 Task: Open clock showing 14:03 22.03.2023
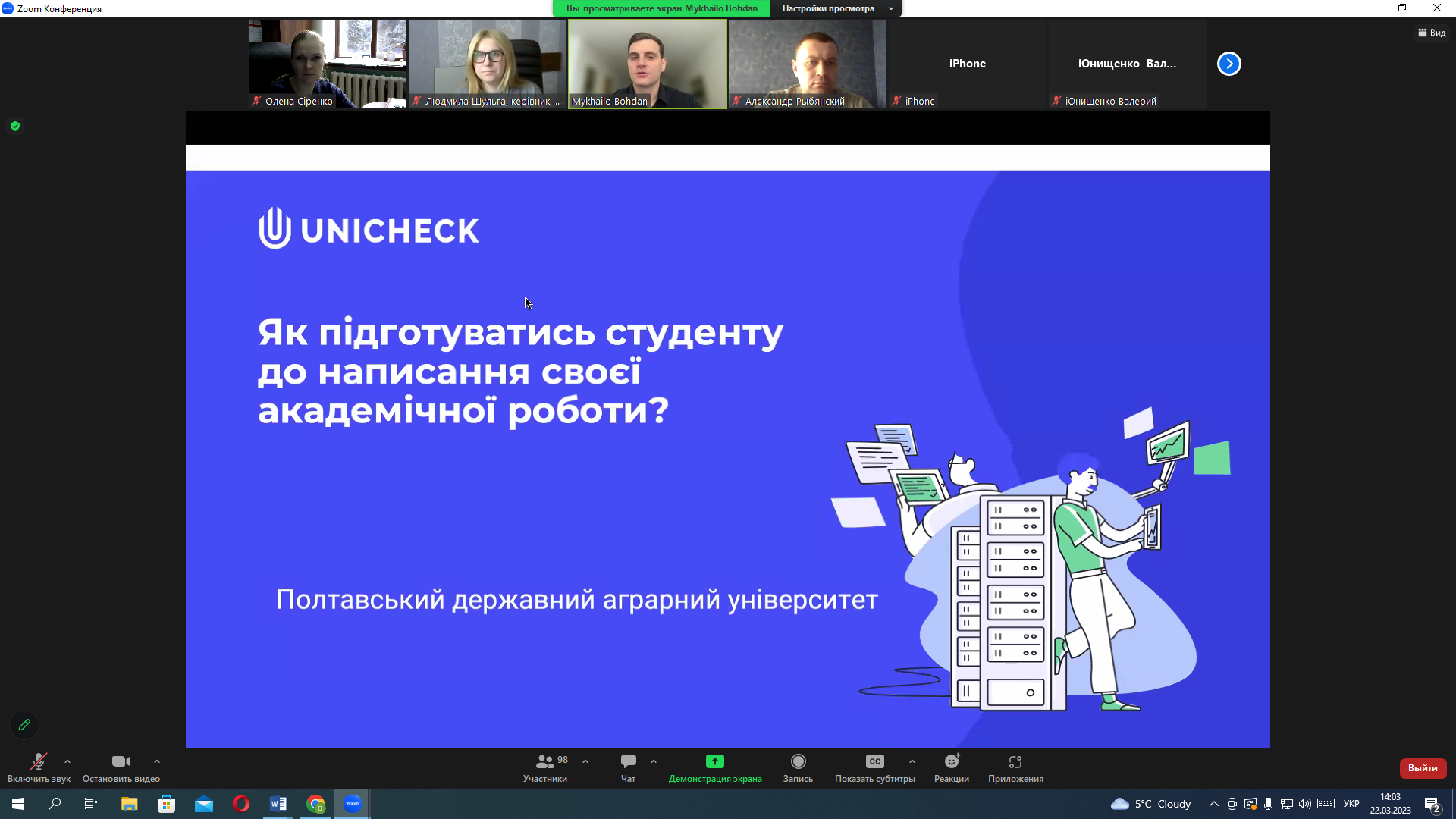[x=1390, y=804]
